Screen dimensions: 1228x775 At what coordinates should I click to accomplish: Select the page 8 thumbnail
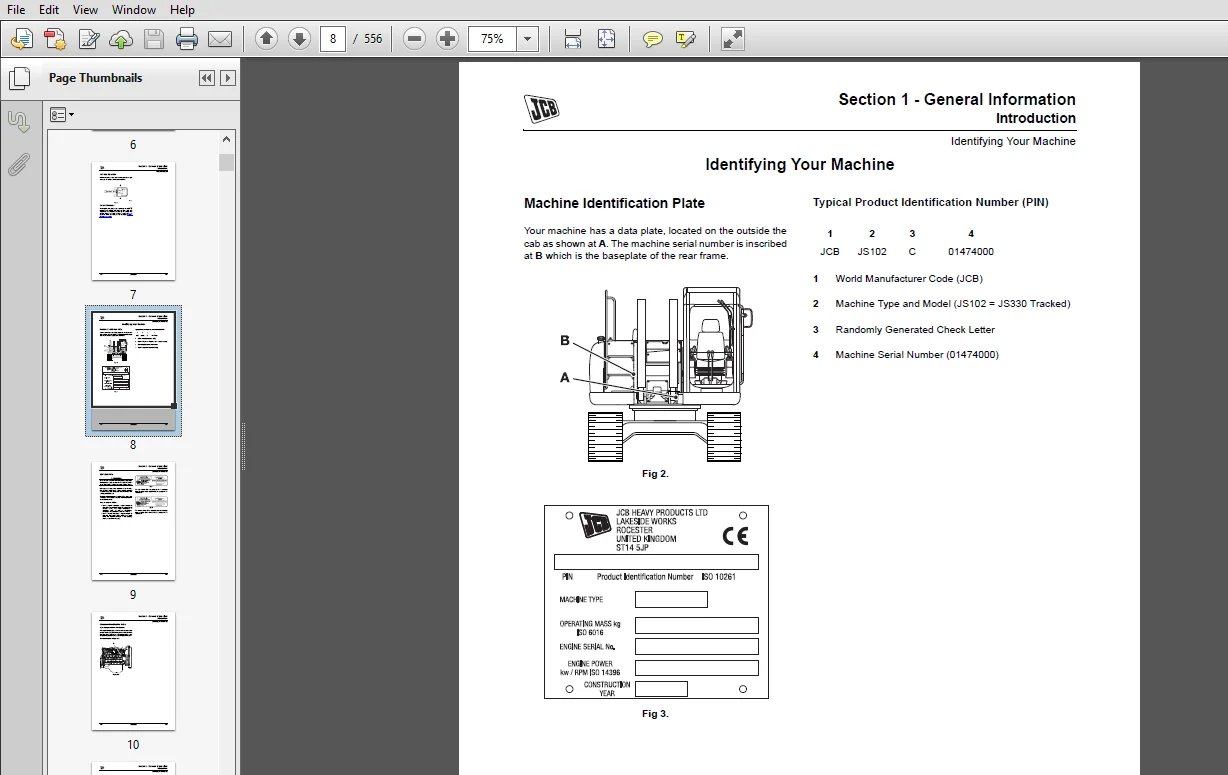[133, 371]
